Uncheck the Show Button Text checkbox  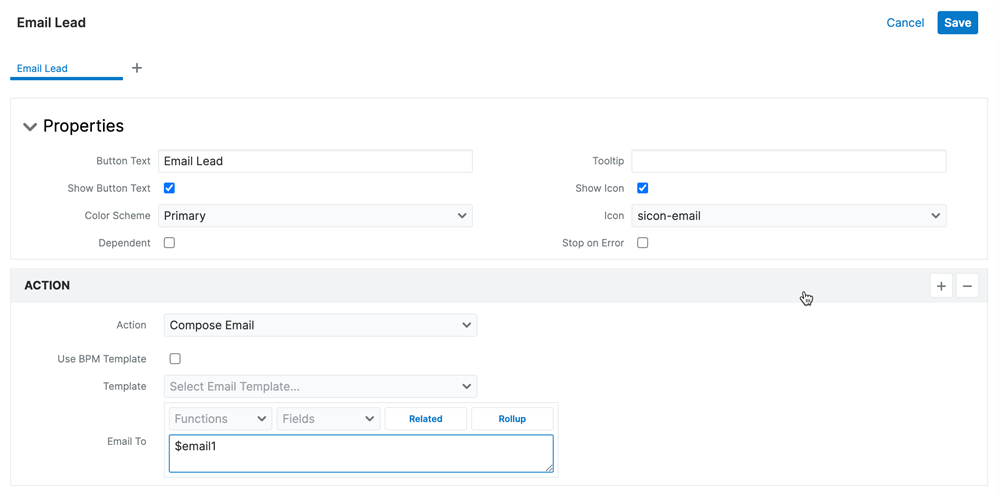pos(169,188)
